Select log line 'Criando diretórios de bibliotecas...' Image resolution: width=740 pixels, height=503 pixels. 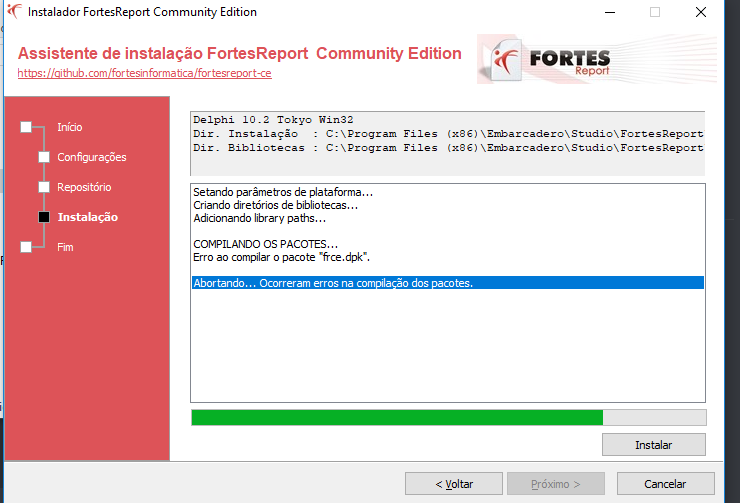point(276,205)
